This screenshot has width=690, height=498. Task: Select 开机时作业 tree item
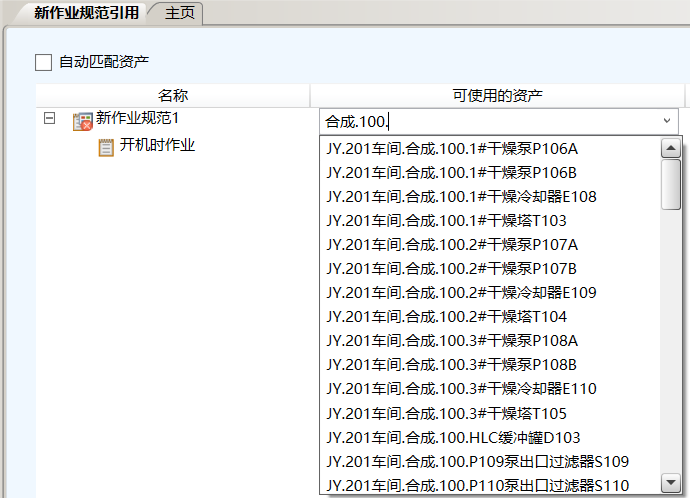tap(157, 146)
